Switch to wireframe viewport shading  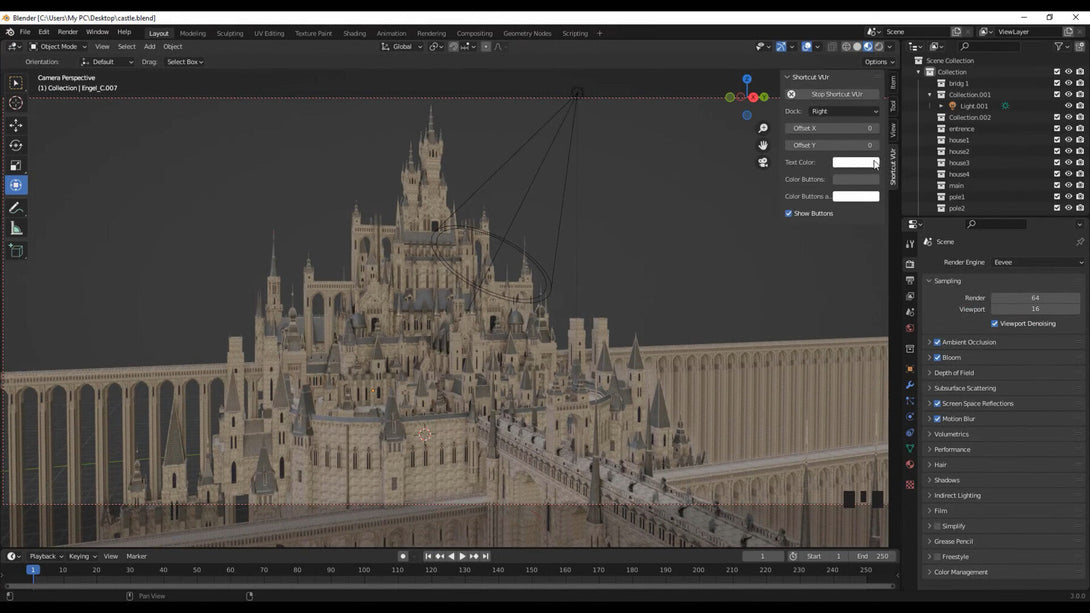click(846, 47)
